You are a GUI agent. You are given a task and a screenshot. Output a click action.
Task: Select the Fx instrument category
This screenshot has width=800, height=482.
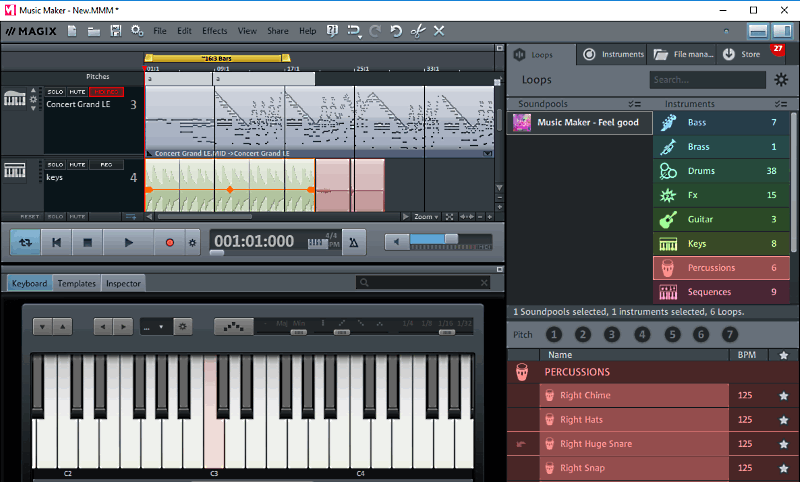tap(721, 195)
